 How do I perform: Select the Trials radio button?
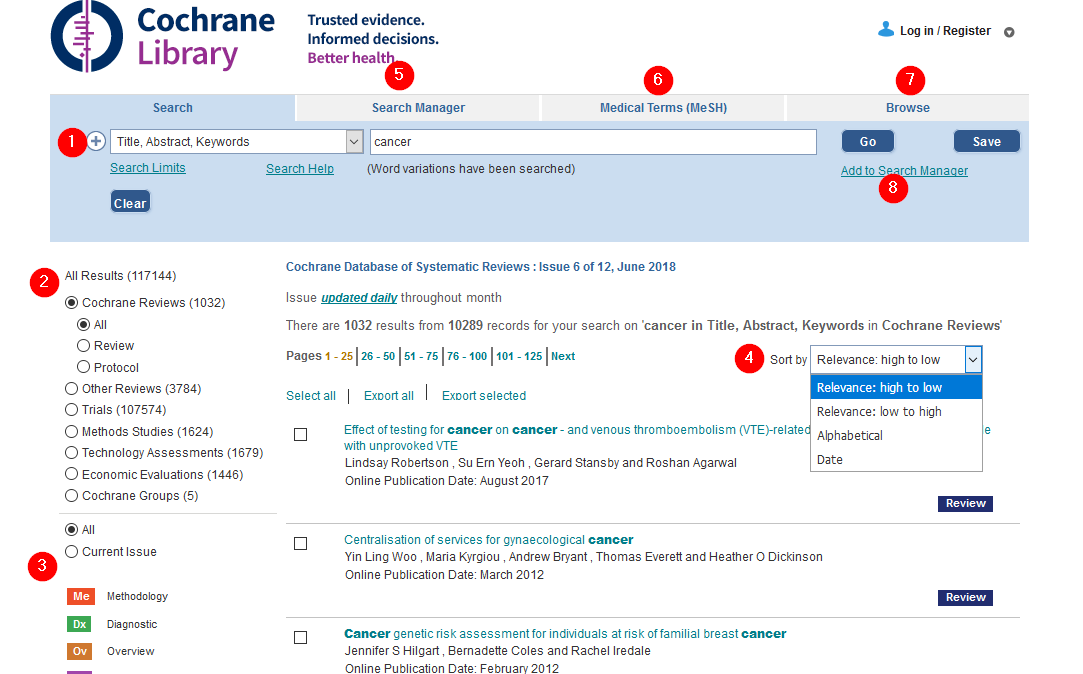click(x=71, y=410)
